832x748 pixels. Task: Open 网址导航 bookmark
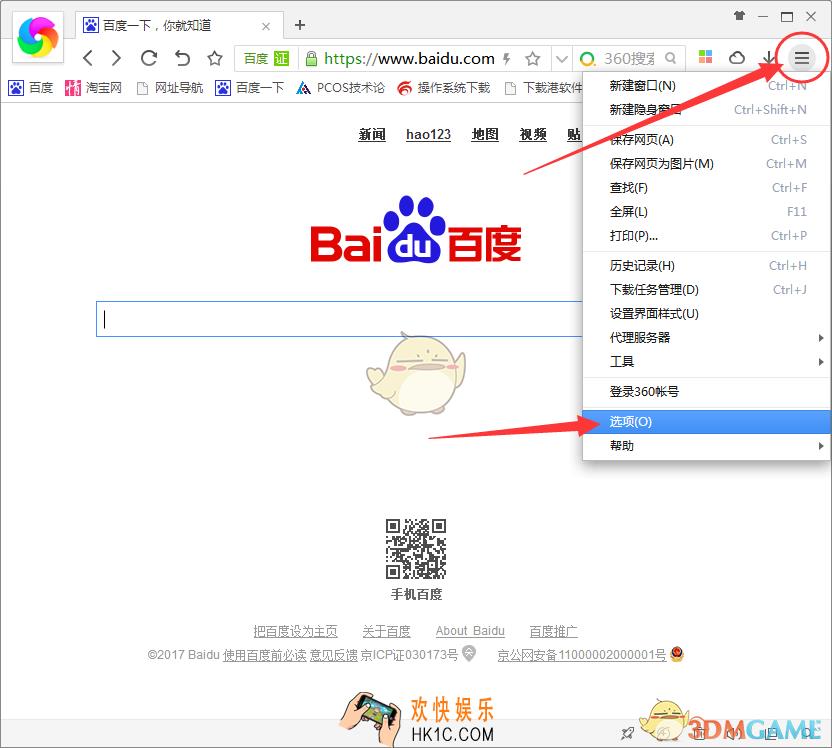pos(170,88)
